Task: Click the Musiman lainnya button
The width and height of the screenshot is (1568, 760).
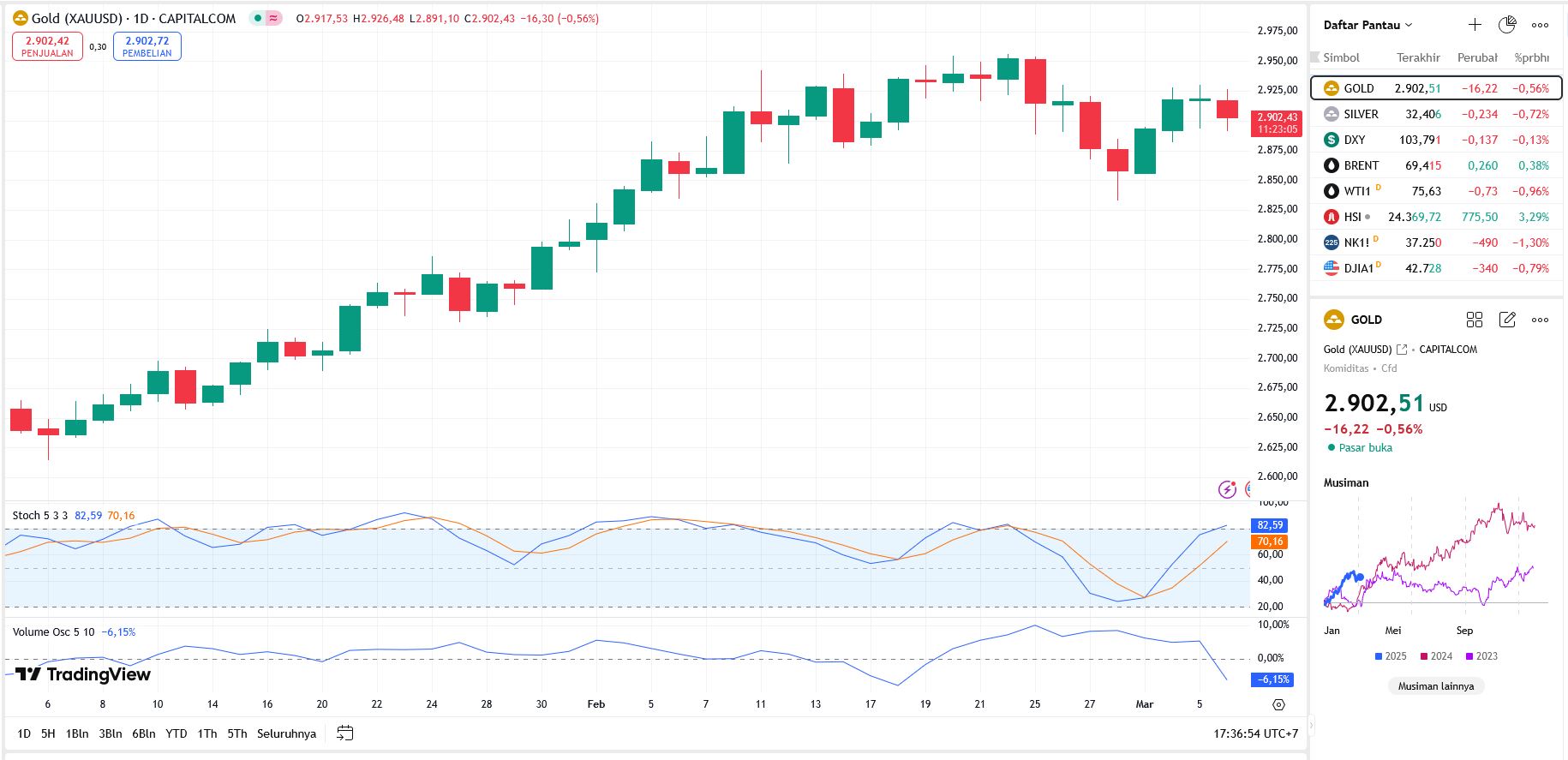Action: [x=1436, y=685]
